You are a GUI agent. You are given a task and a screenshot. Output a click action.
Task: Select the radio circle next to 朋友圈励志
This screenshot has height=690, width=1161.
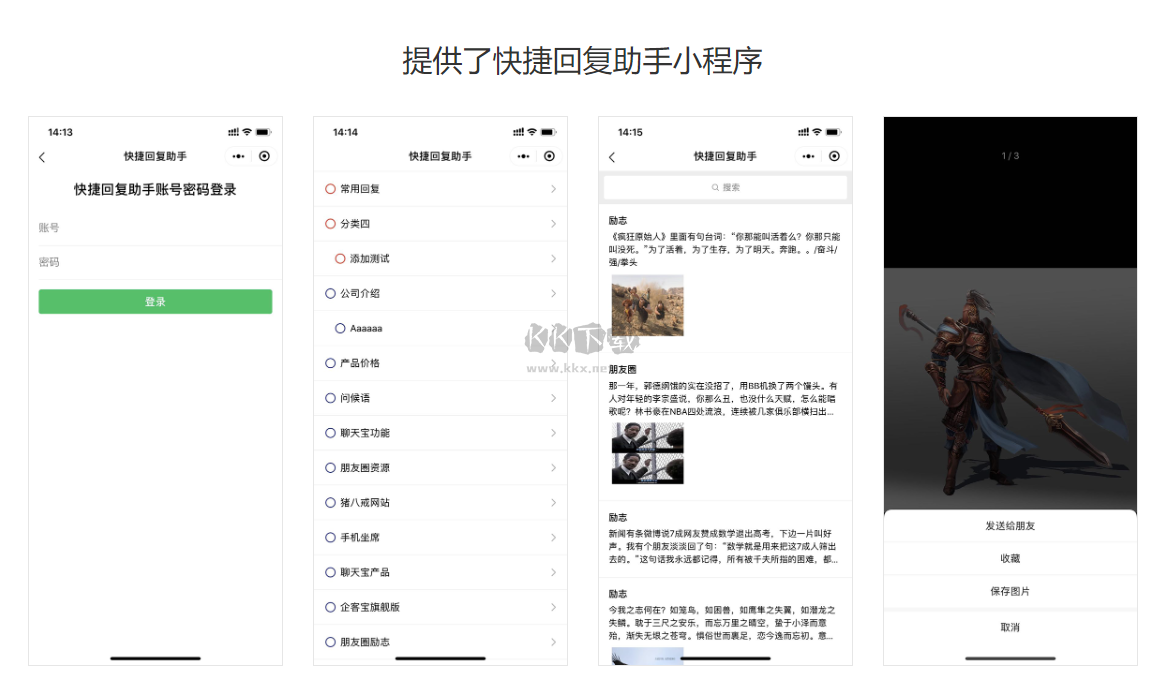(330, 641)
